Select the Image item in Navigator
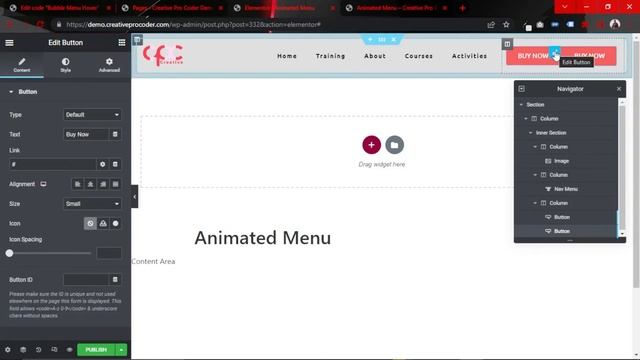The width and height of the screenshot is (640, 360). [565, 161]
